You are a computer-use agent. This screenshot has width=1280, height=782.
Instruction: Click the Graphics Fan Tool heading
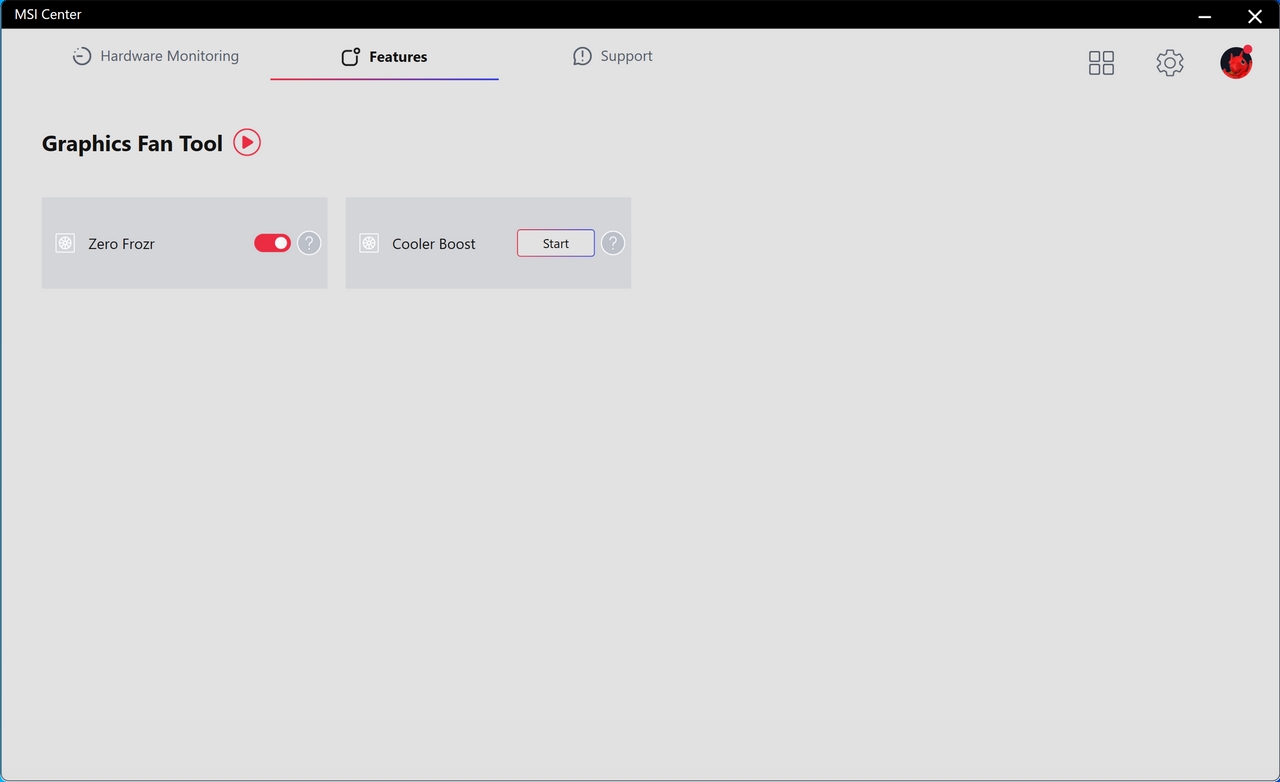[x=132, y=143]
